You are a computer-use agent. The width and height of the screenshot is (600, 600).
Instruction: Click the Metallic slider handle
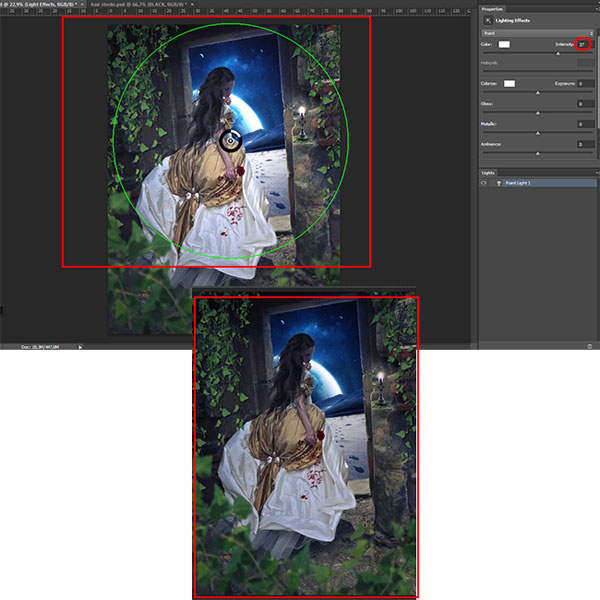tap(538, 134)
